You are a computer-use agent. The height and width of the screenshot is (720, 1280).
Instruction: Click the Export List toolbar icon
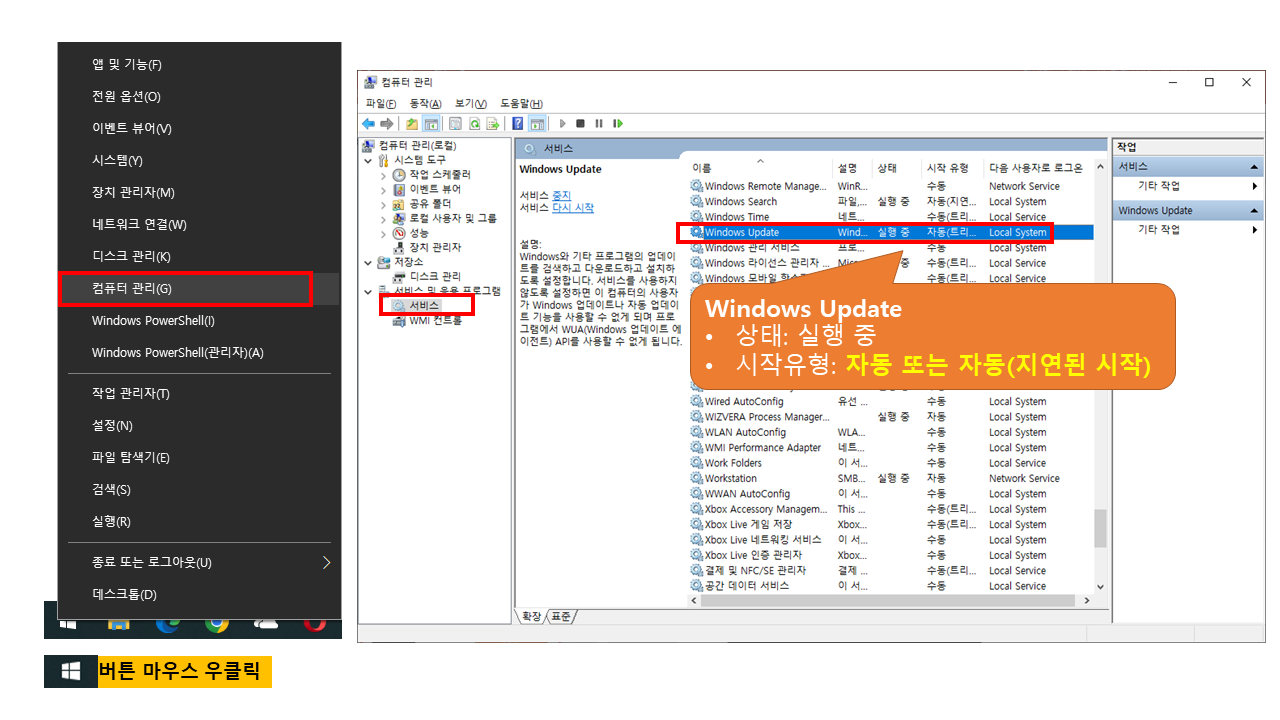492,124
